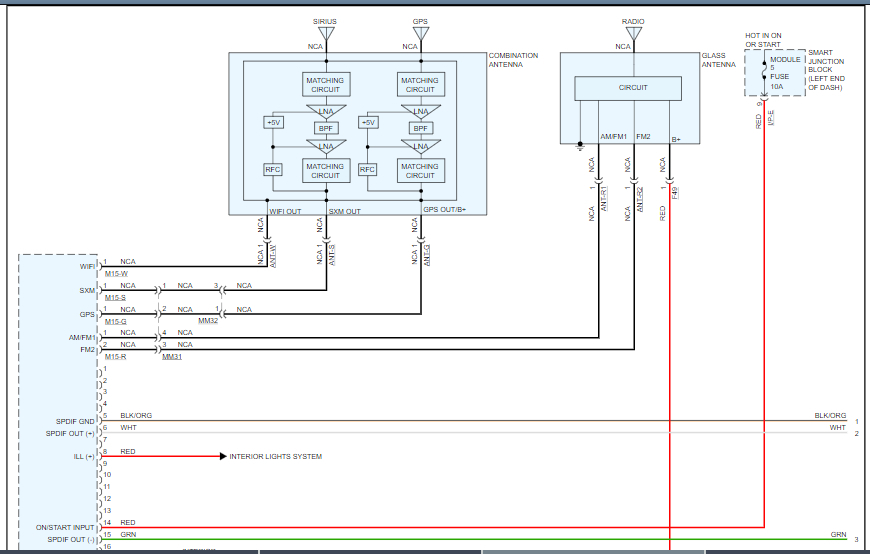The image size is (870, 554).
Task: Click the upper LNA amplifier triangle under SIRIUS
Action: click(x=326, y=111)
